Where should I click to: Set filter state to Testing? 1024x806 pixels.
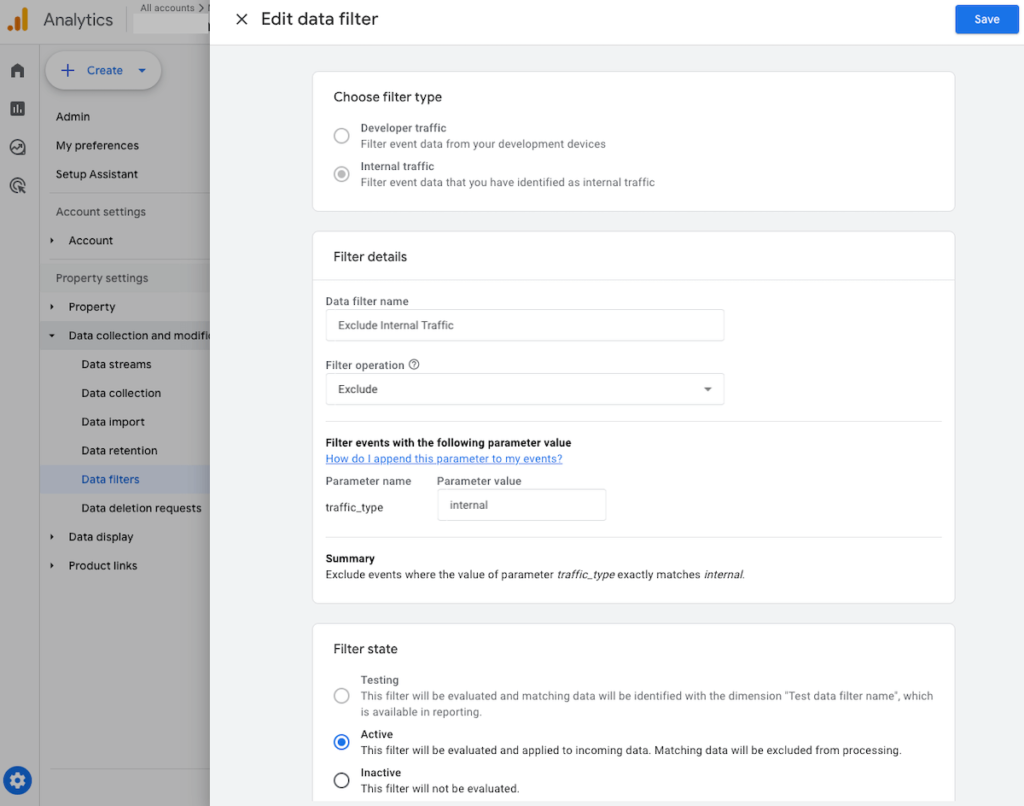342,696
